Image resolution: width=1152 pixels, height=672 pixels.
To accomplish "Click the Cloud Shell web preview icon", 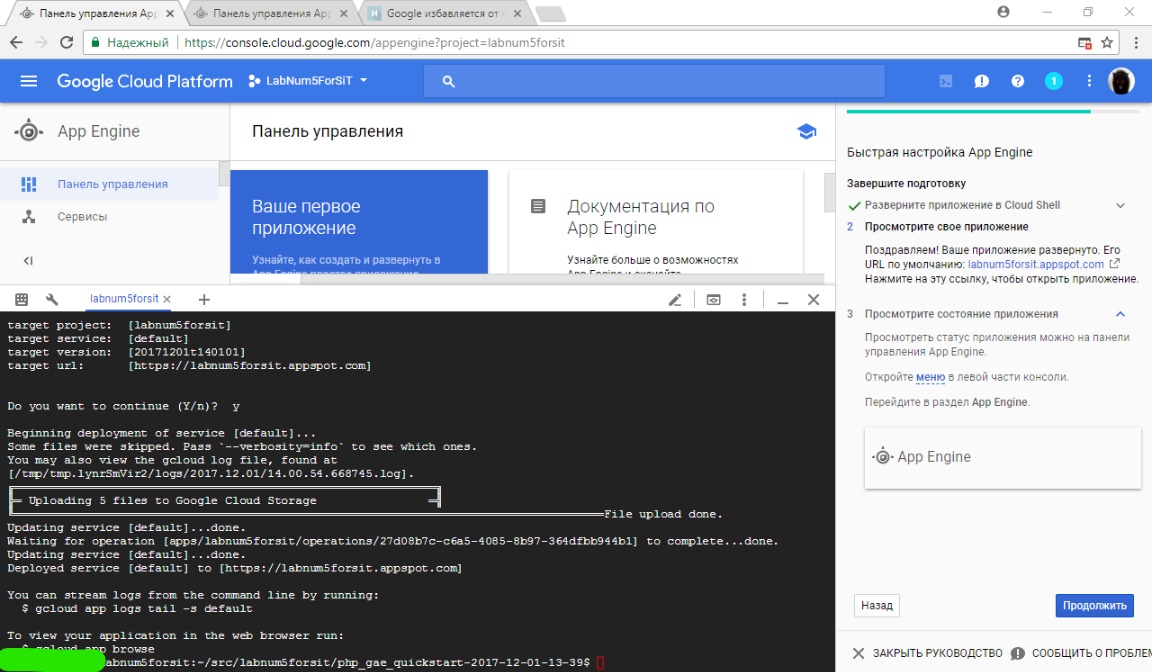I will [713, 300].
